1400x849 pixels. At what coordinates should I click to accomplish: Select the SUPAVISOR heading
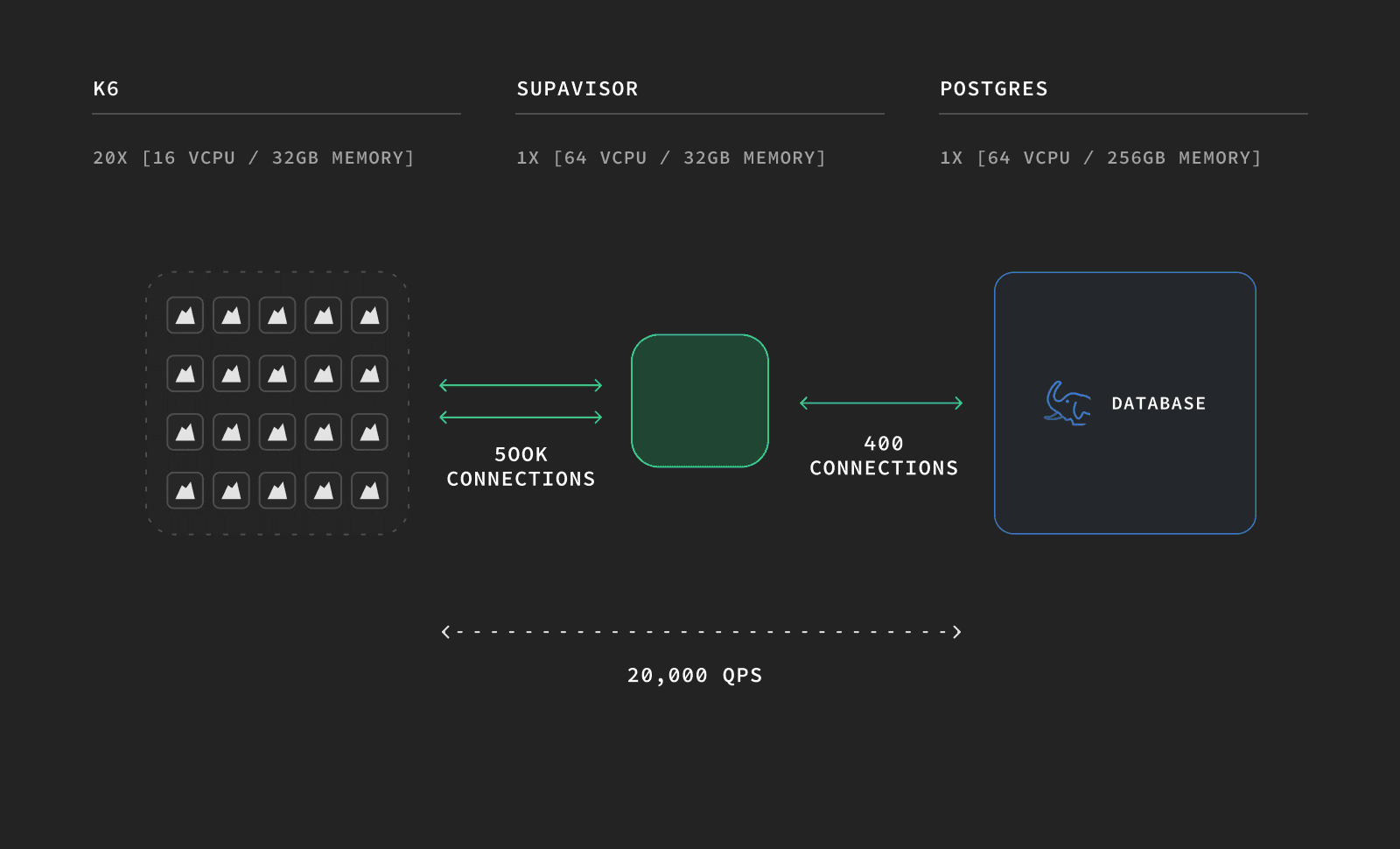coord(577,89)
